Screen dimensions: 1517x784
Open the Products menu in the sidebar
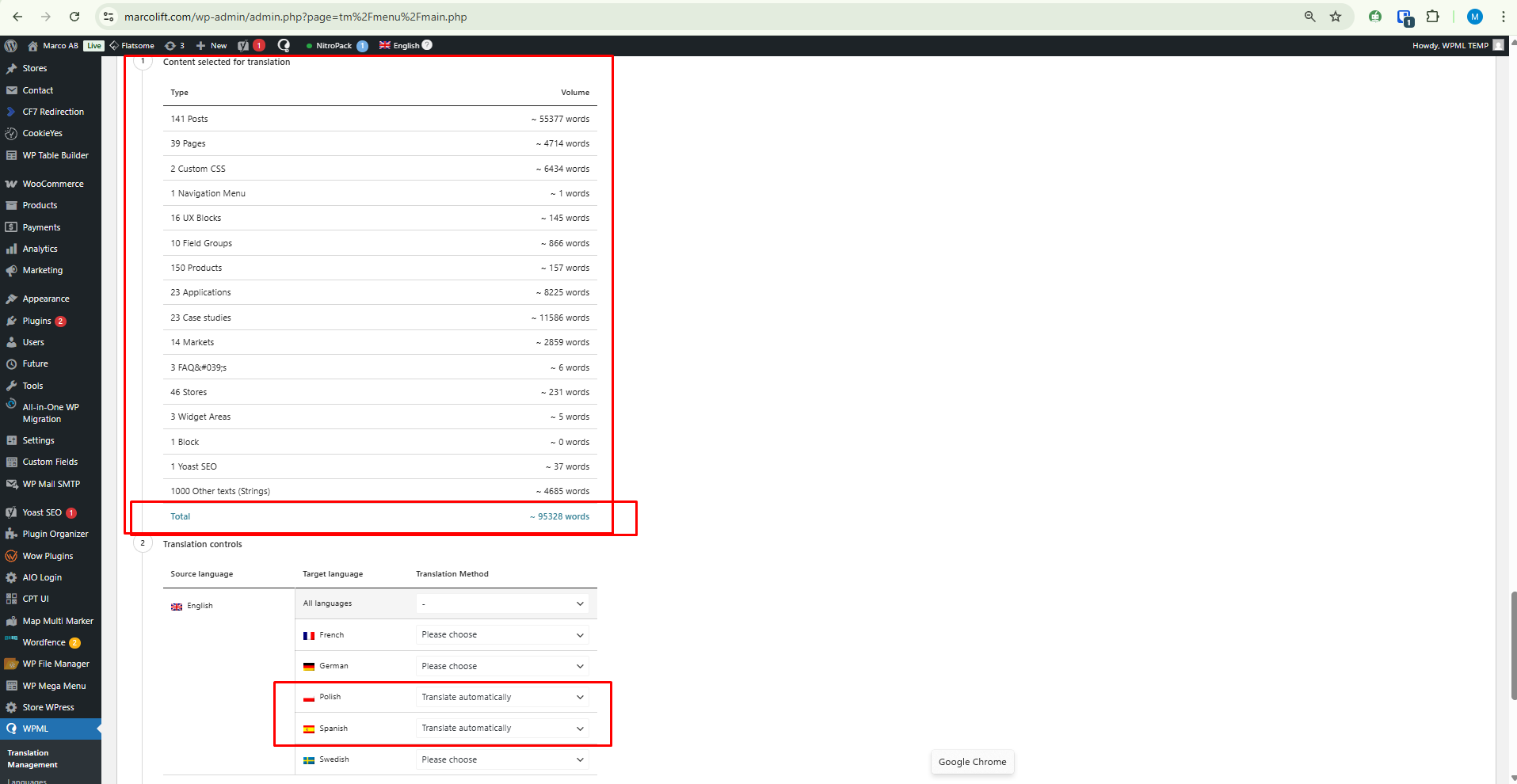[40, 205]
